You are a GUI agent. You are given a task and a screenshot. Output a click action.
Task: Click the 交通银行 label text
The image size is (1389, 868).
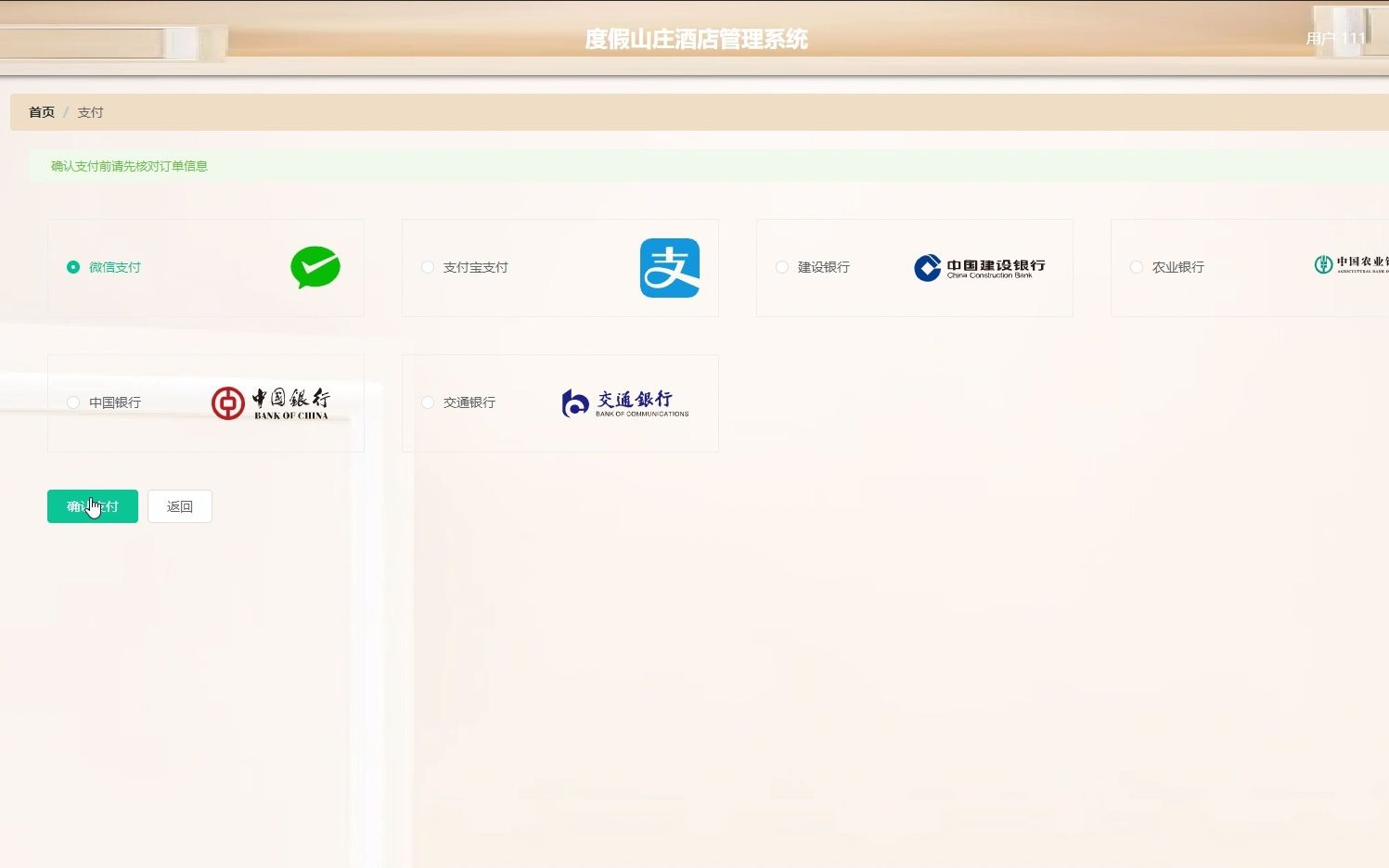pyautogui.click(x=469, y=402)
